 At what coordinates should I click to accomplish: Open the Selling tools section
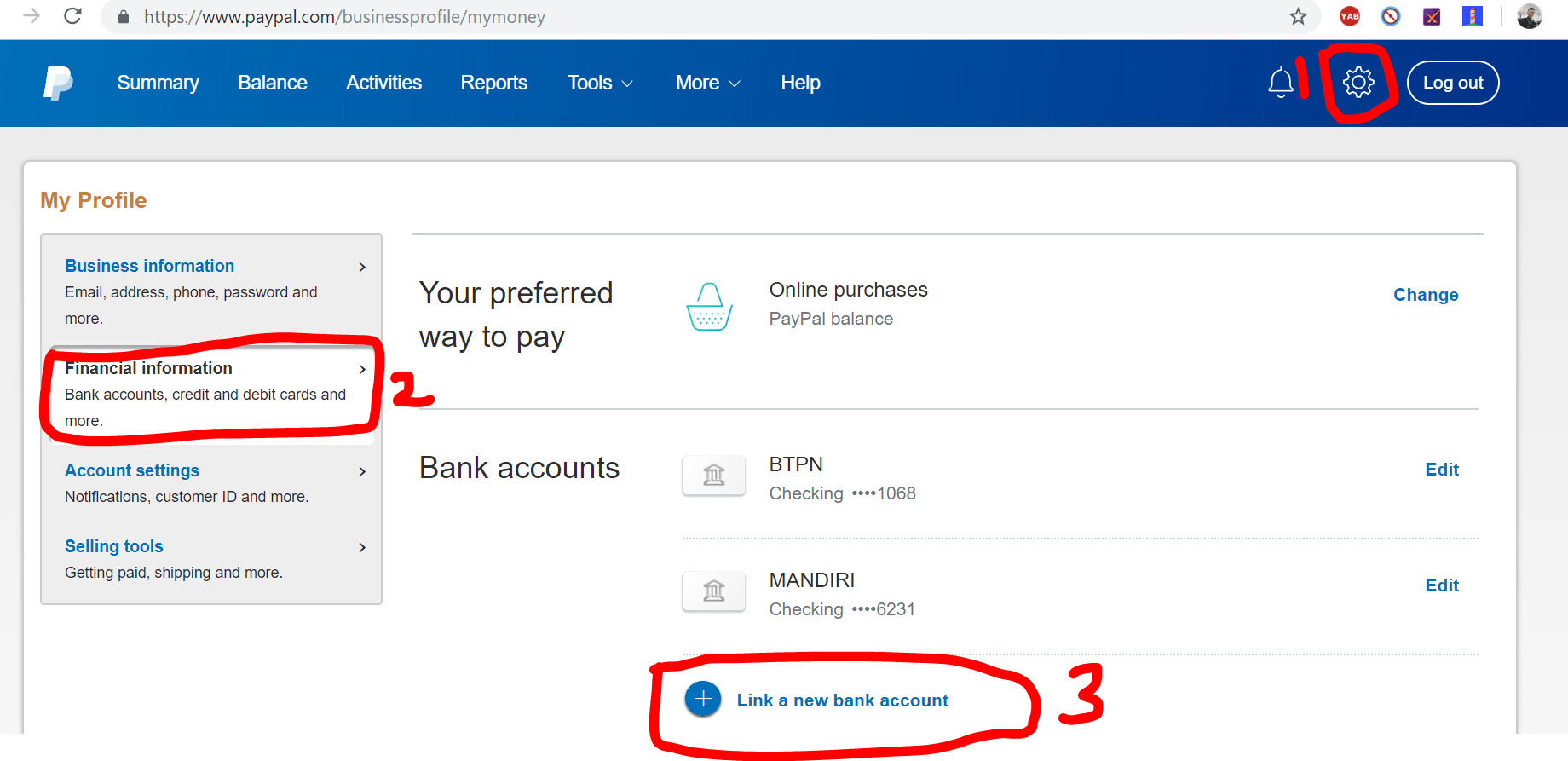[114, 546]
